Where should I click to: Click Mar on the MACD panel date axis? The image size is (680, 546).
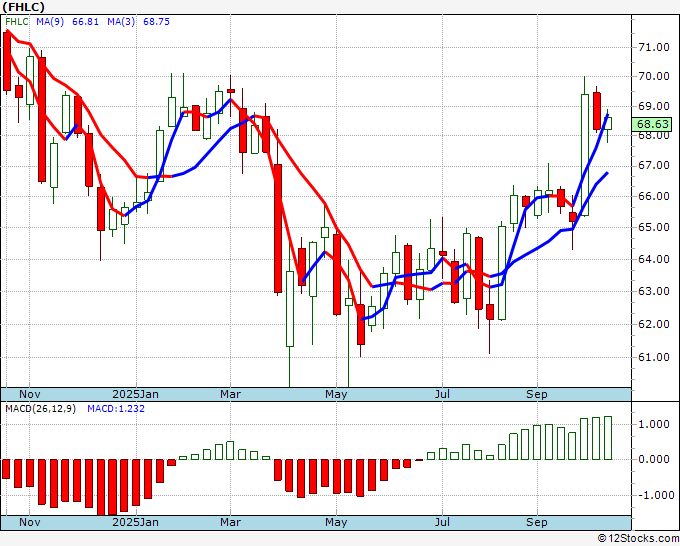pos(230,522)
